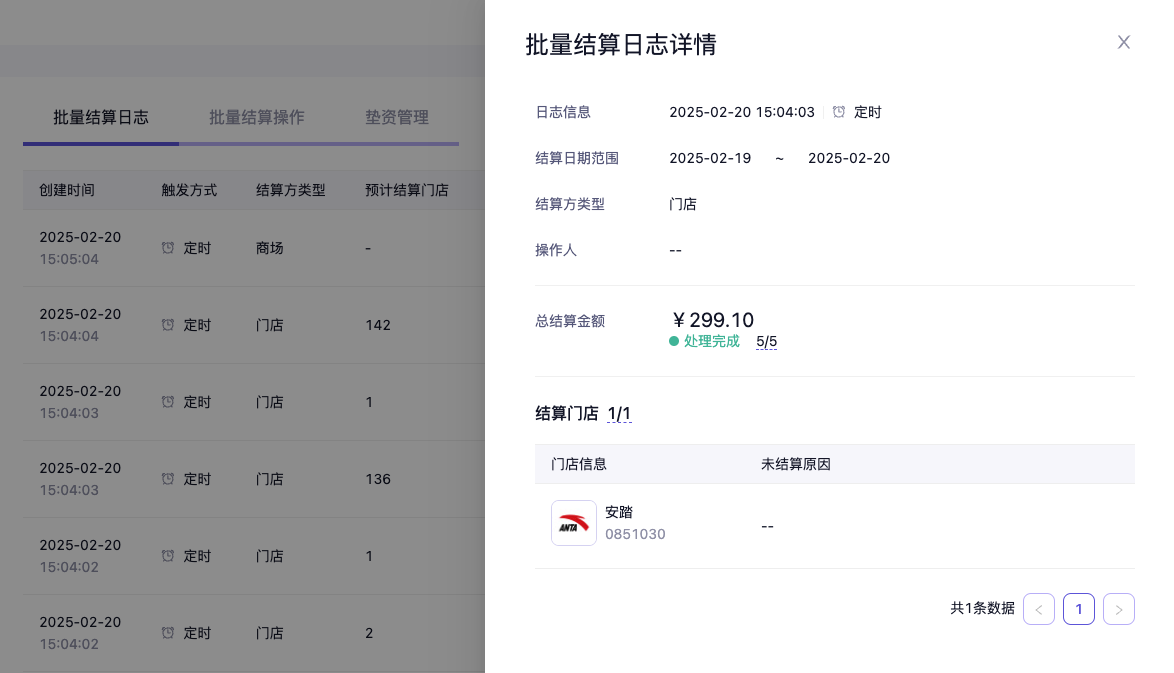Screen dimensions: 1174x673
Task: Select page 1 in the pagination
Action: tap(1078, 609)
